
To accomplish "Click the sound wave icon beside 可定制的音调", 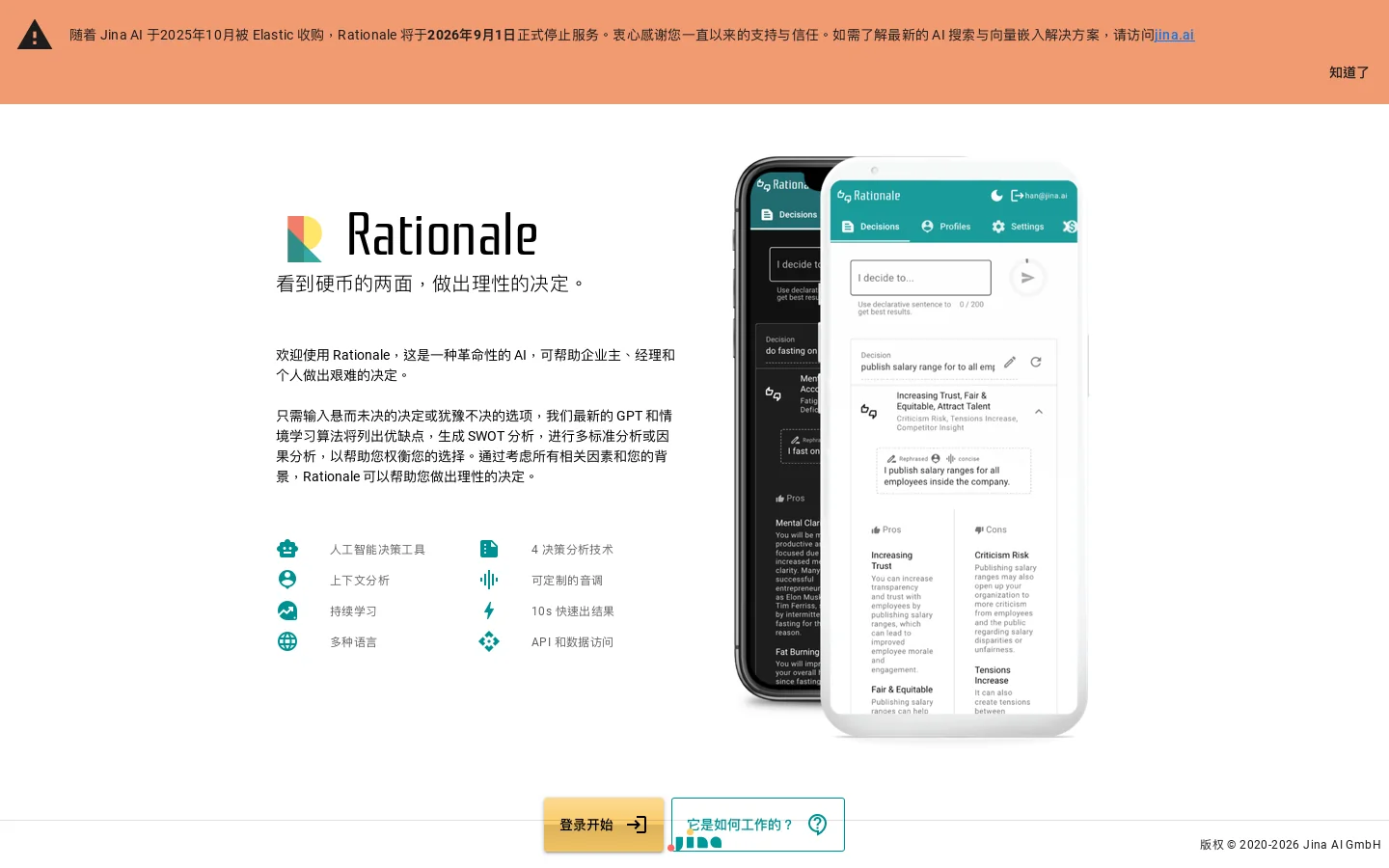I will tap(489, 580).
